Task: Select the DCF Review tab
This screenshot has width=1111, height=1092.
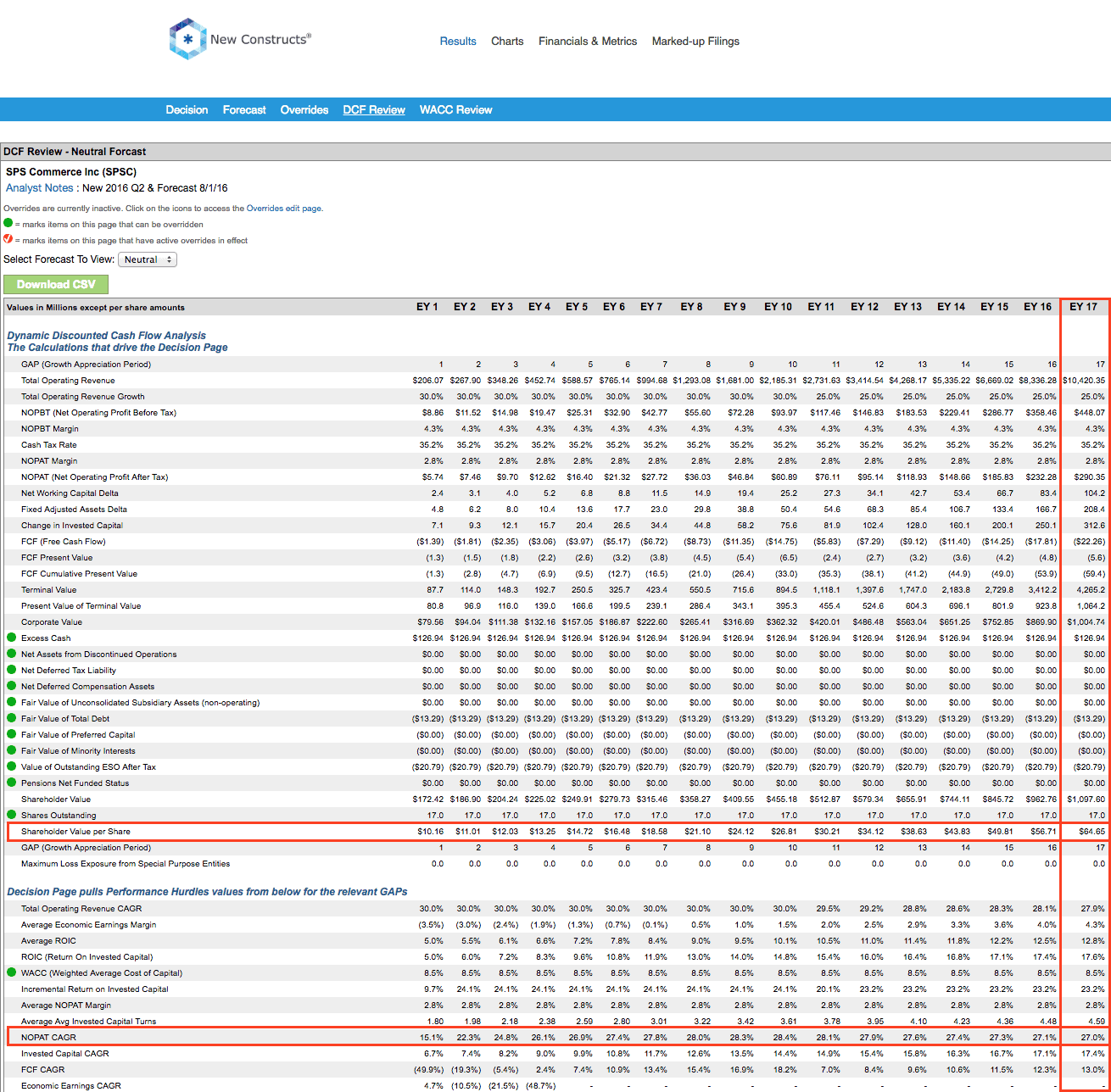Action: 374,109
